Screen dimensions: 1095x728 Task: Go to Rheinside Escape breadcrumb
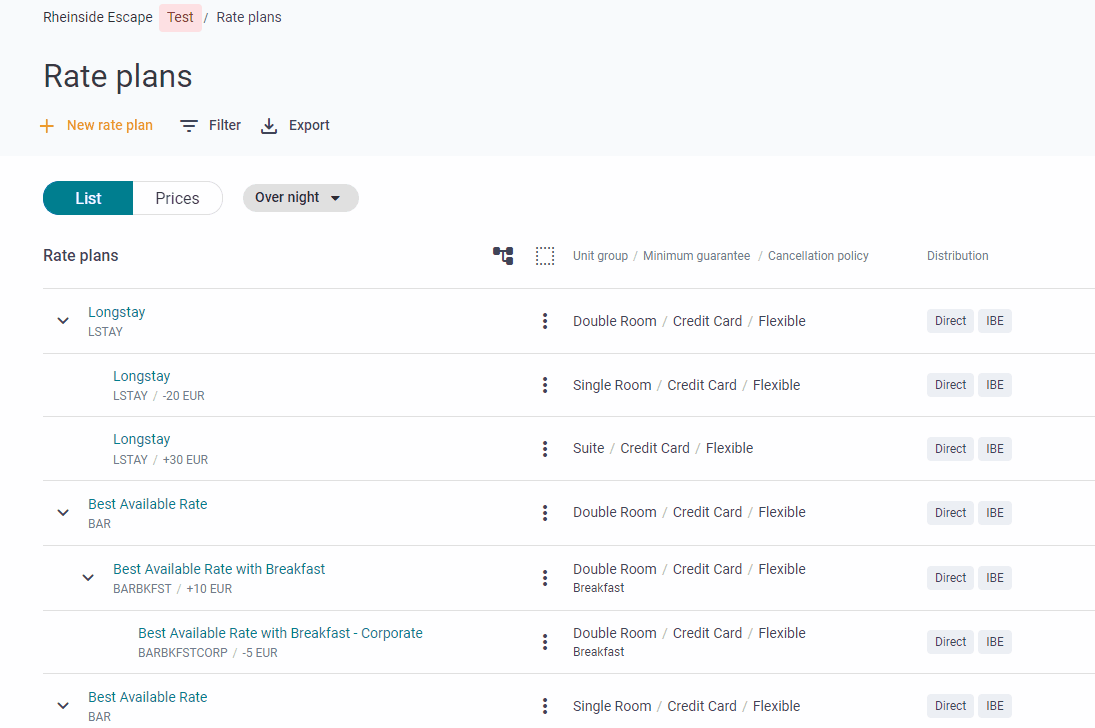click(x=98, y=17)
